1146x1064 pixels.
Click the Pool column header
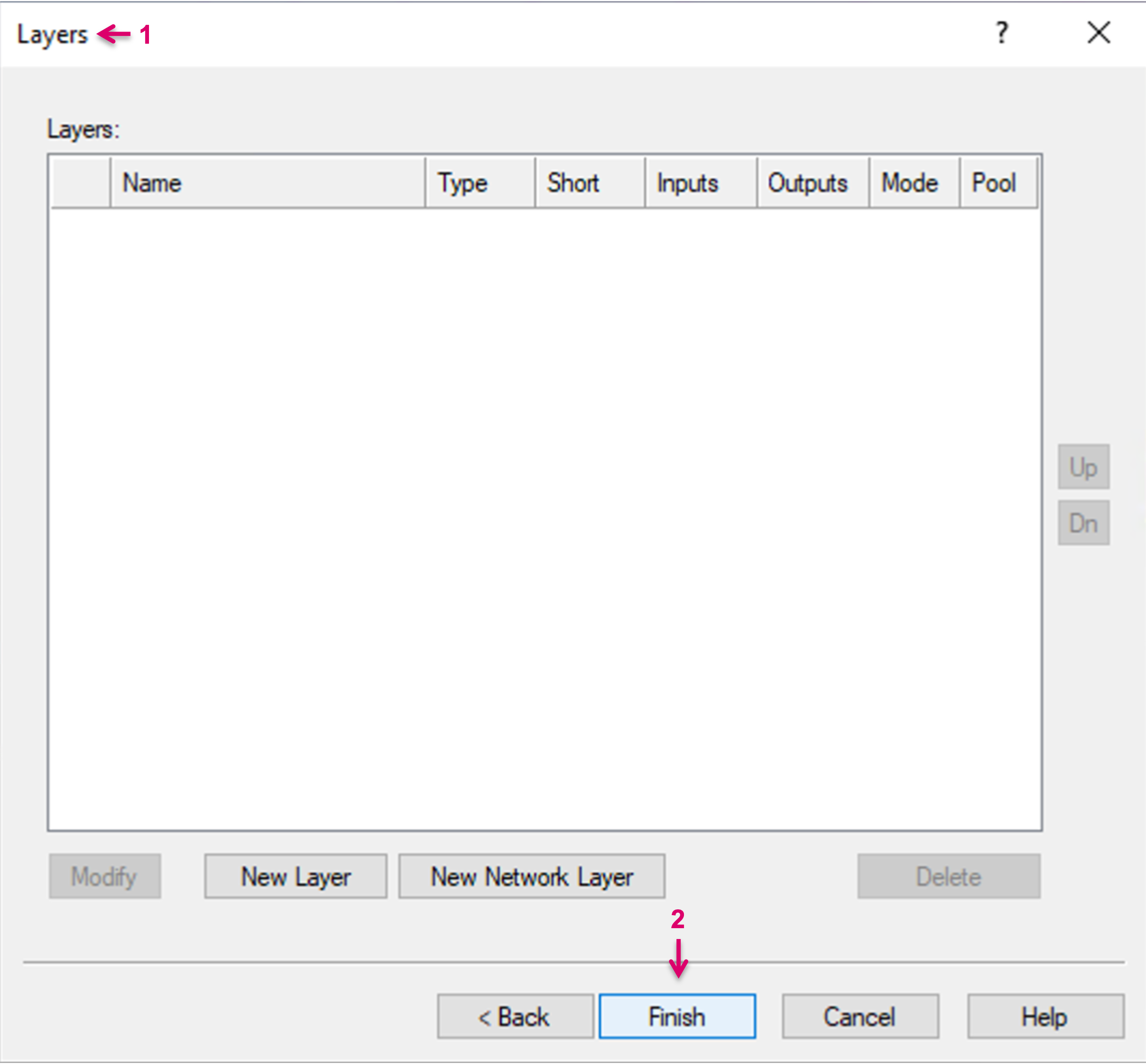pos(997,183)
